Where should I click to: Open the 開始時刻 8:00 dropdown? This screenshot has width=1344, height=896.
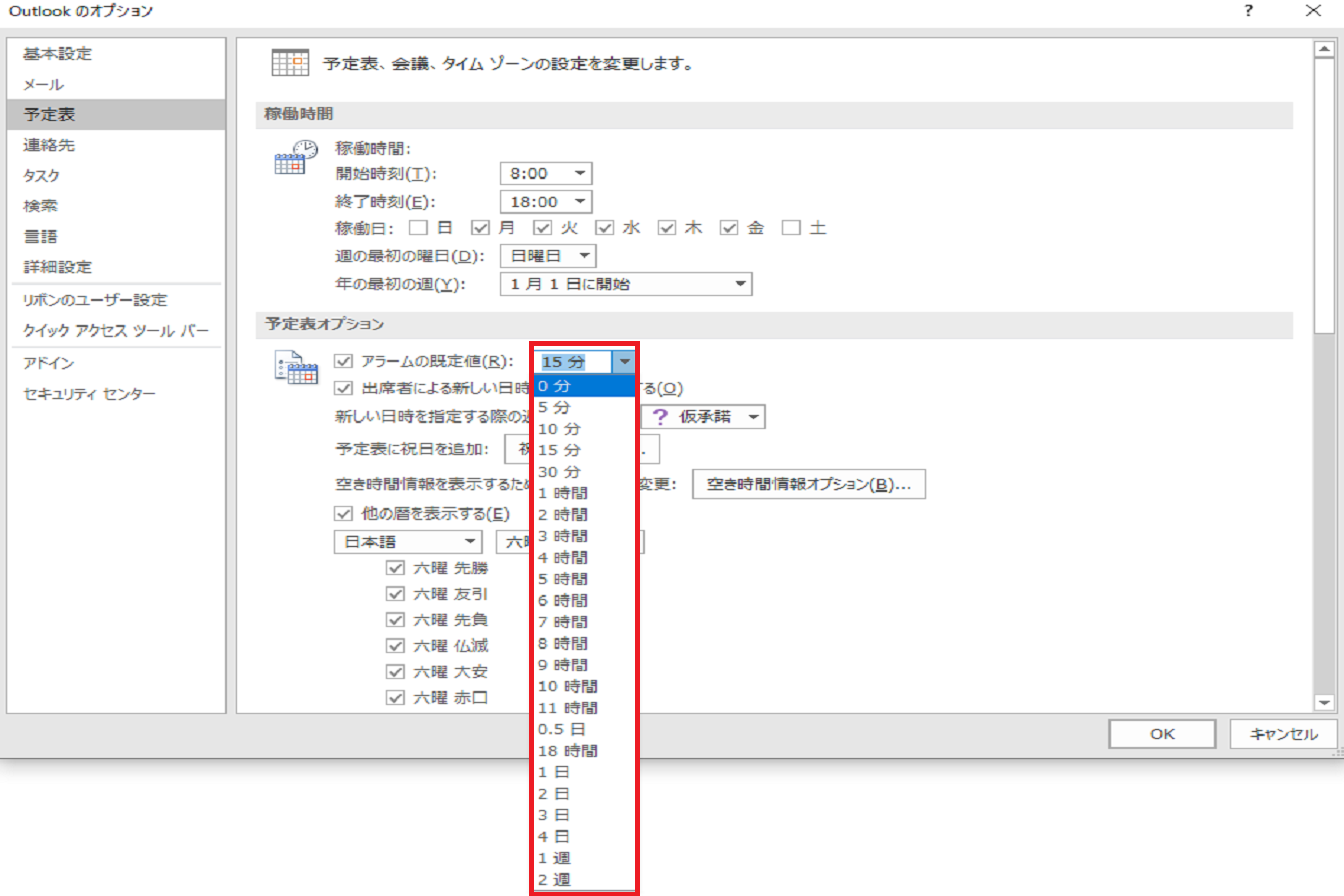[x=546, y=173]
